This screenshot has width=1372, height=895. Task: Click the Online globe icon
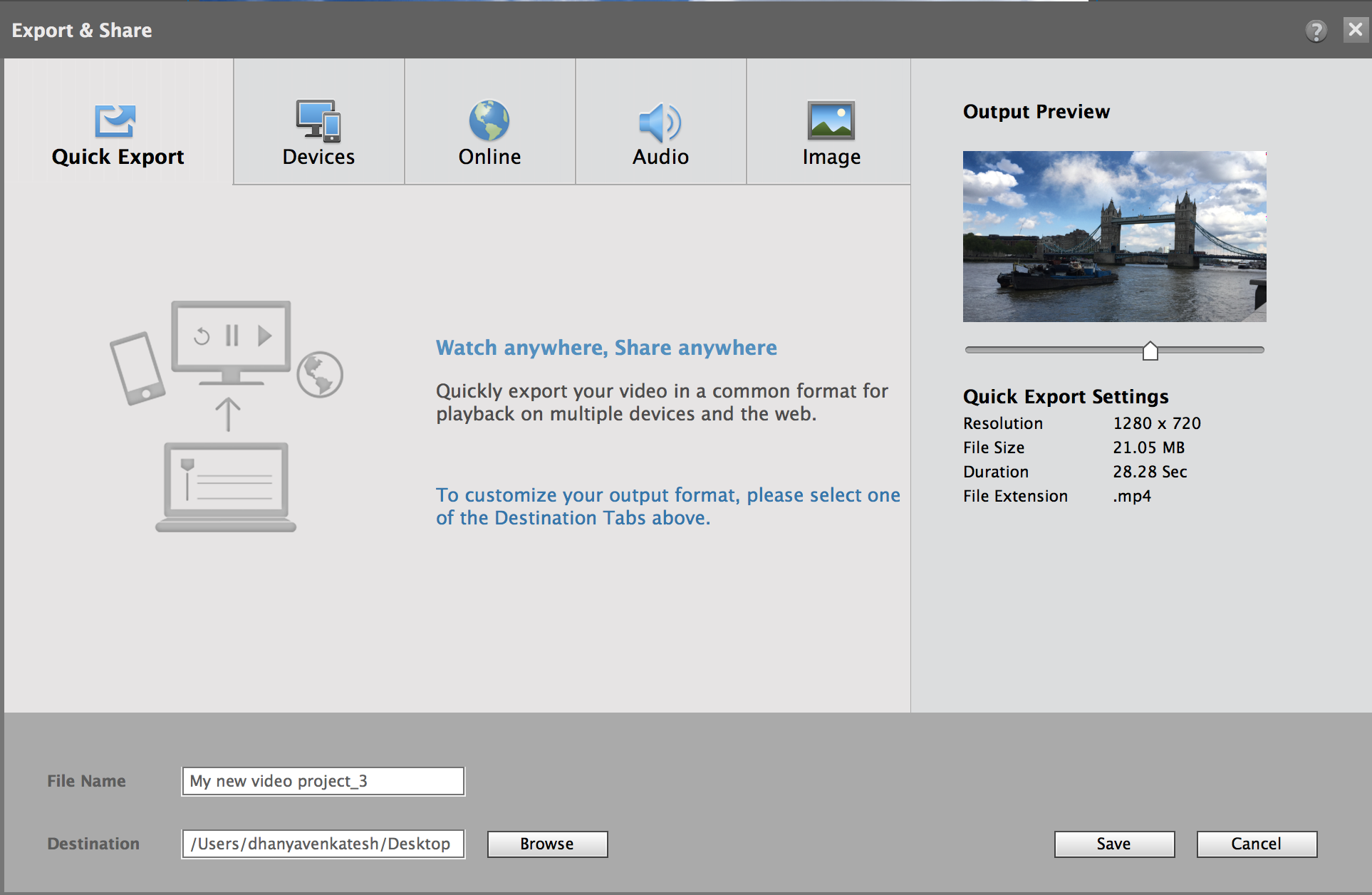(x=489, y=120)
